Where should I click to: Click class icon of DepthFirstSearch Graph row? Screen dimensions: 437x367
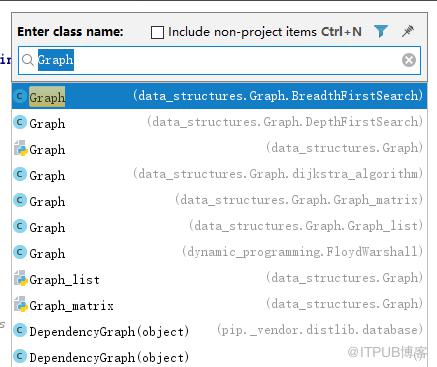tap(20, 122)
